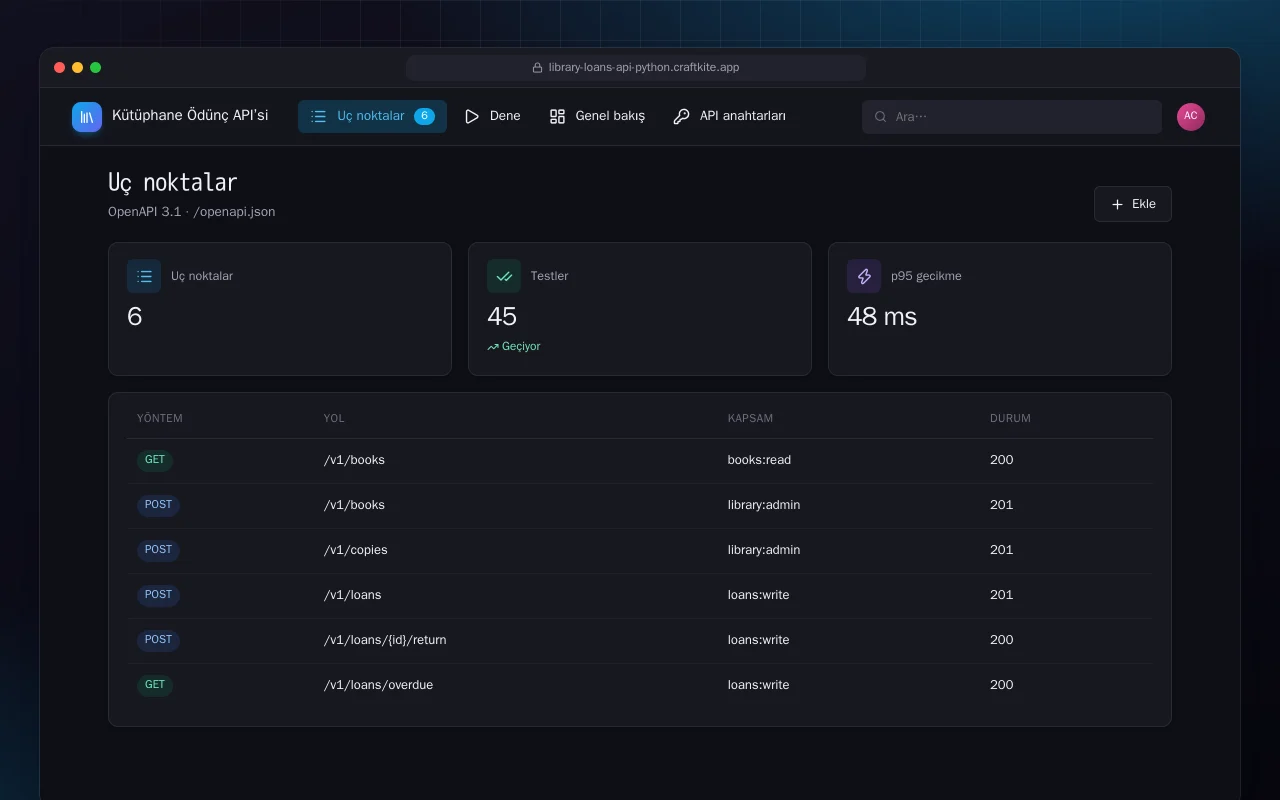Click the KAPSAM column header

click(x=750, y=418)
